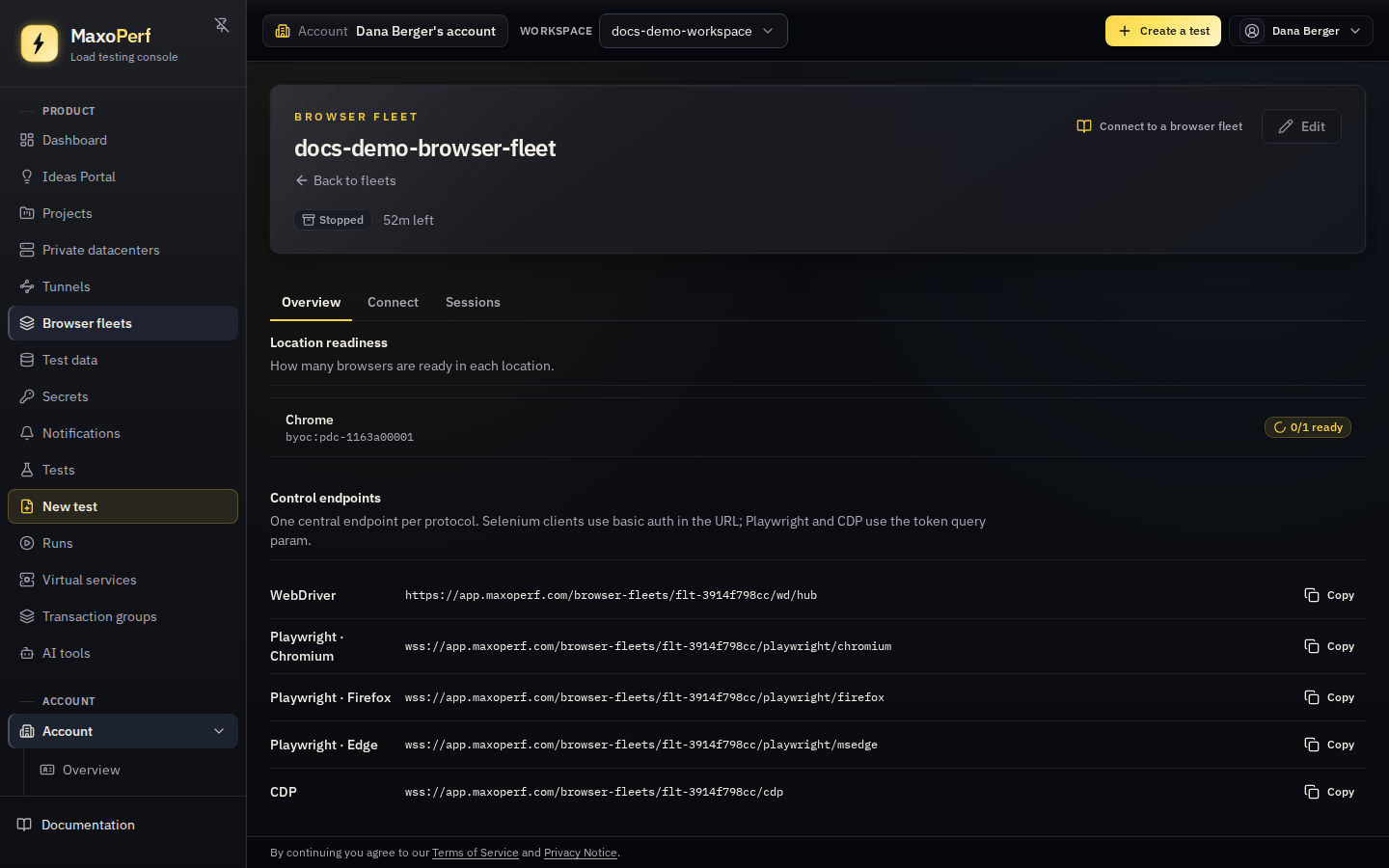Screen dimensions: 1389x868
Task: Click the Playwright firefox endpoint URL text
Action: point(644,697)
